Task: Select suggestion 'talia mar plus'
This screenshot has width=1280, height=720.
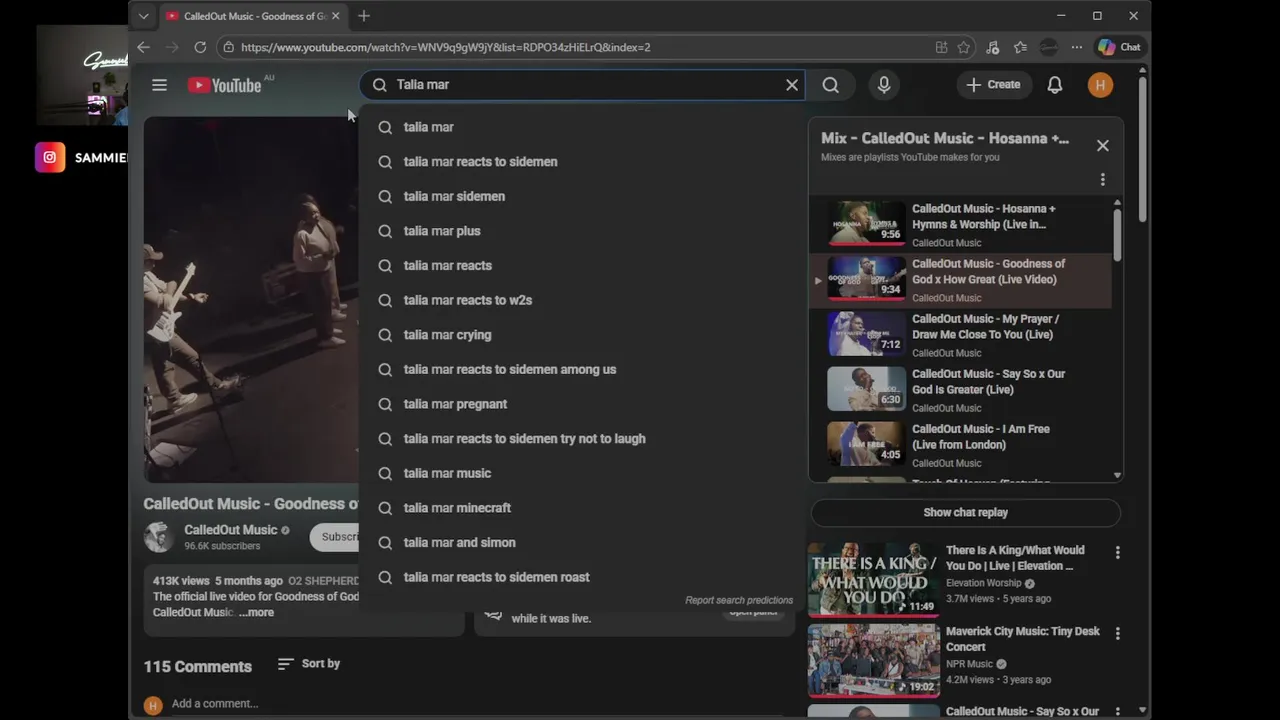Action: (x=581, y=231)
